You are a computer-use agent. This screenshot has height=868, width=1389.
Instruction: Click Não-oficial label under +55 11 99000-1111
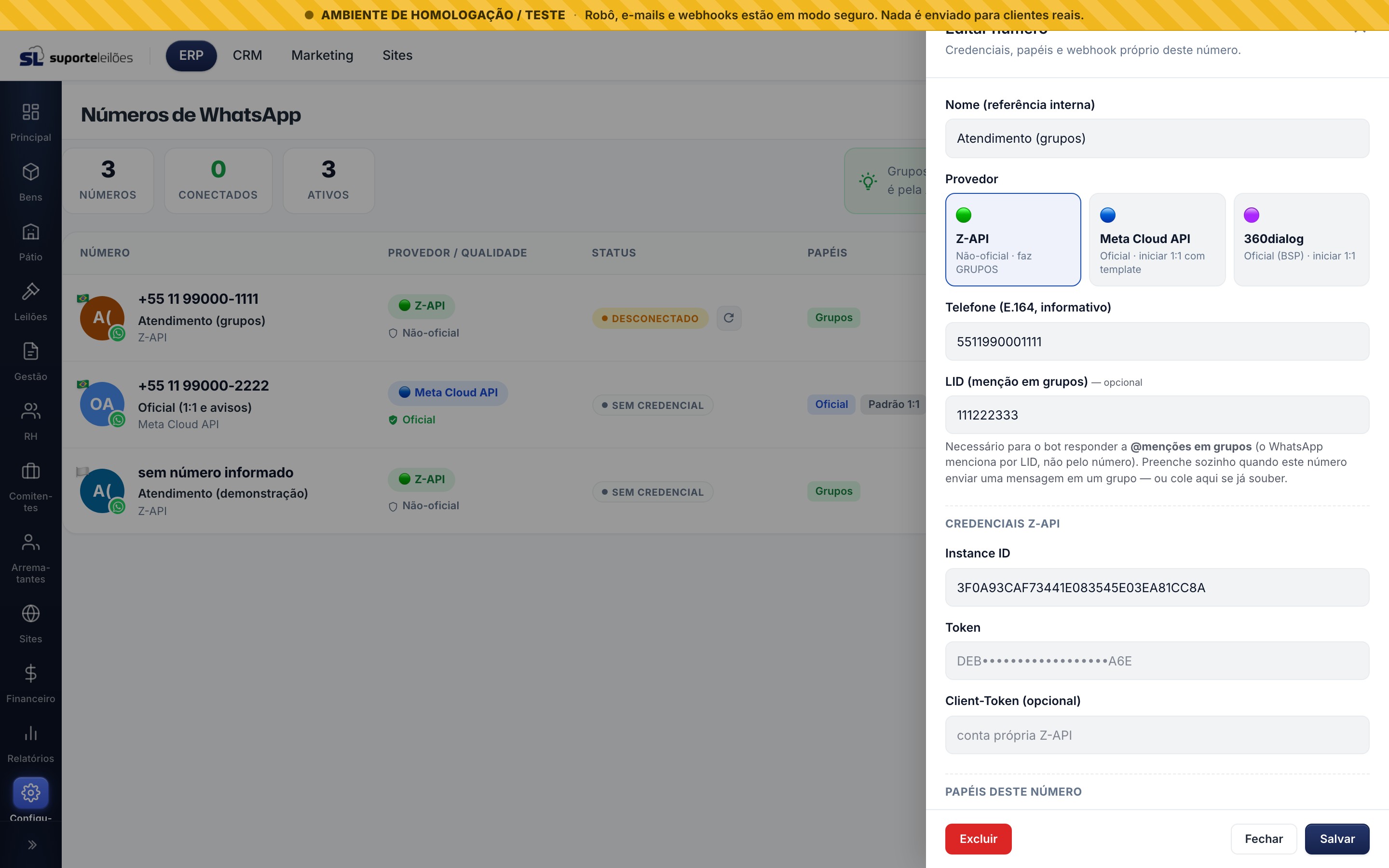coord(424,333)
